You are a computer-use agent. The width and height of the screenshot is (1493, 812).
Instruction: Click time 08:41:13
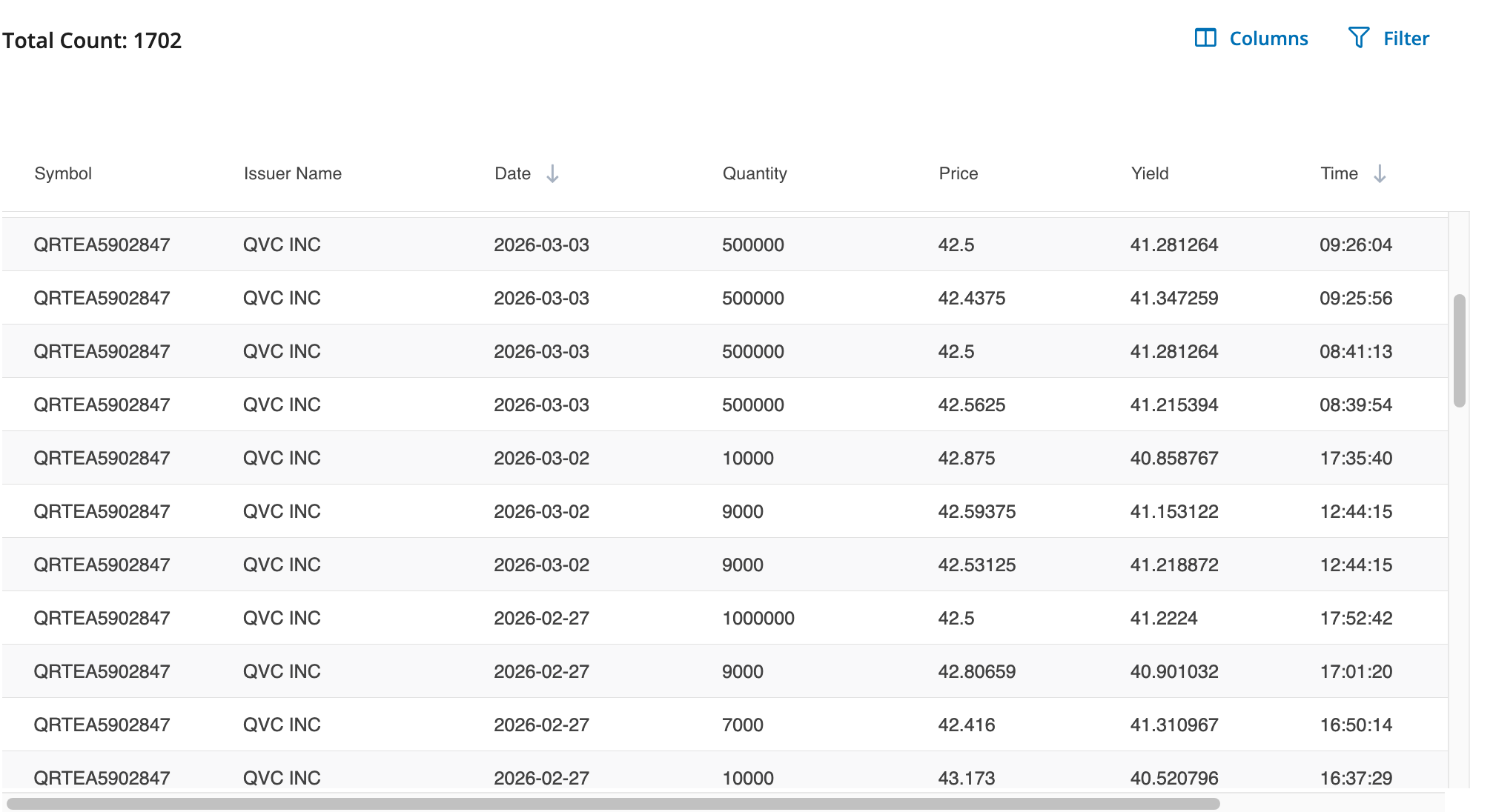click(x=1356, y=351)
